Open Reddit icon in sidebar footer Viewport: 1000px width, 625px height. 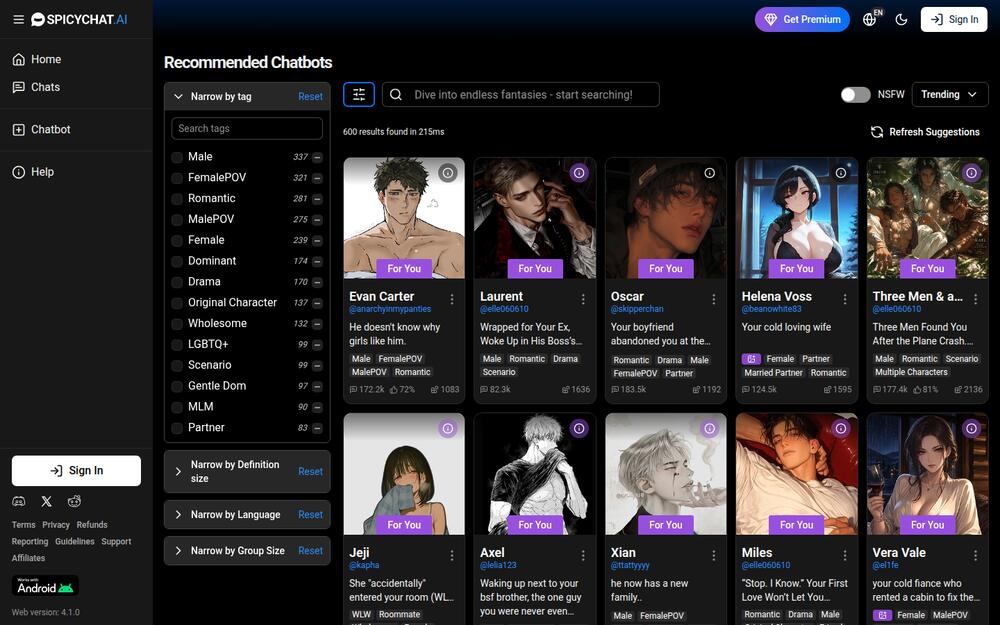74,501
